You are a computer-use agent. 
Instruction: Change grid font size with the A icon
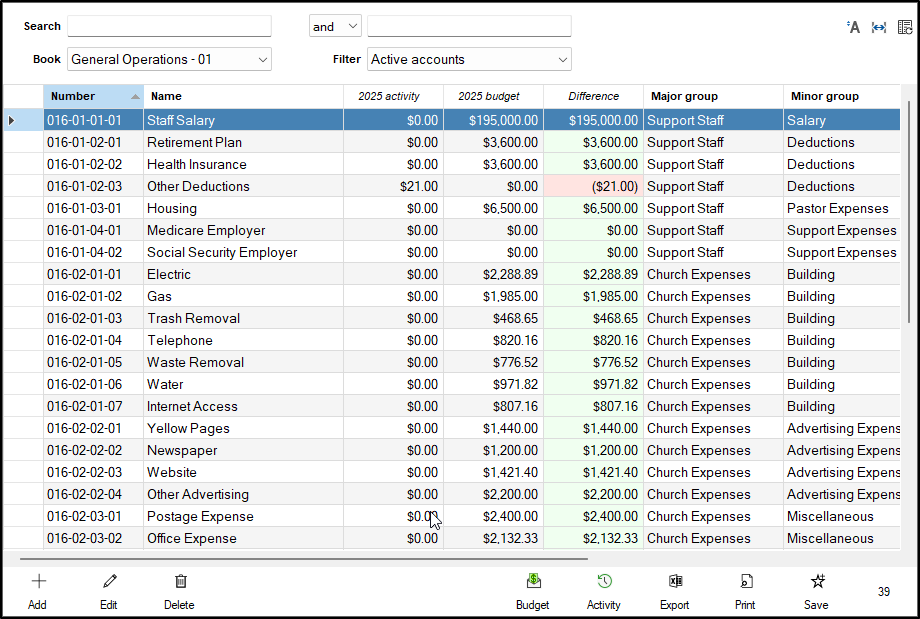(x=853, y=27)
